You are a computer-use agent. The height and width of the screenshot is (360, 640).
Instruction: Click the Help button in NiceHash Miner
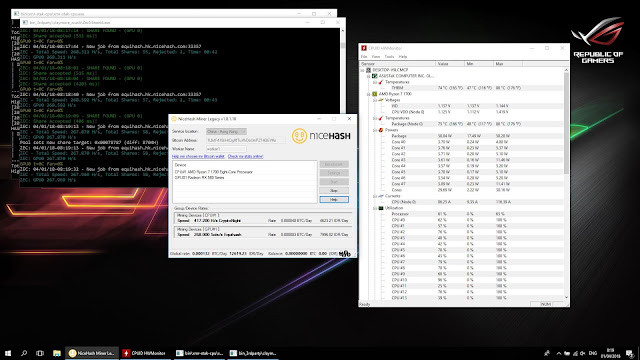334,199
